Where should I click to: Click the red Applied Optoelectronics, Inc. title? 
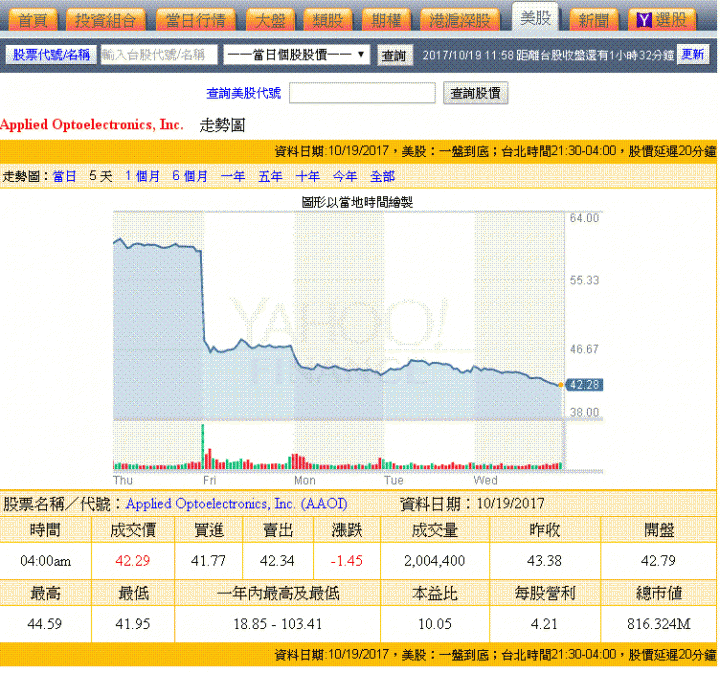pos(92,124)
